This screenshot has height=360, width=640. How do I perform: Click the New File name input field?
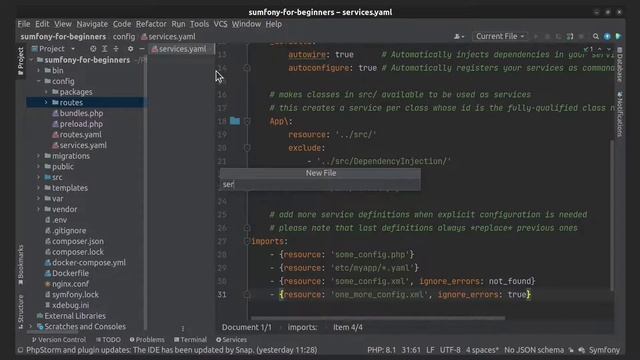click(320, 184)
